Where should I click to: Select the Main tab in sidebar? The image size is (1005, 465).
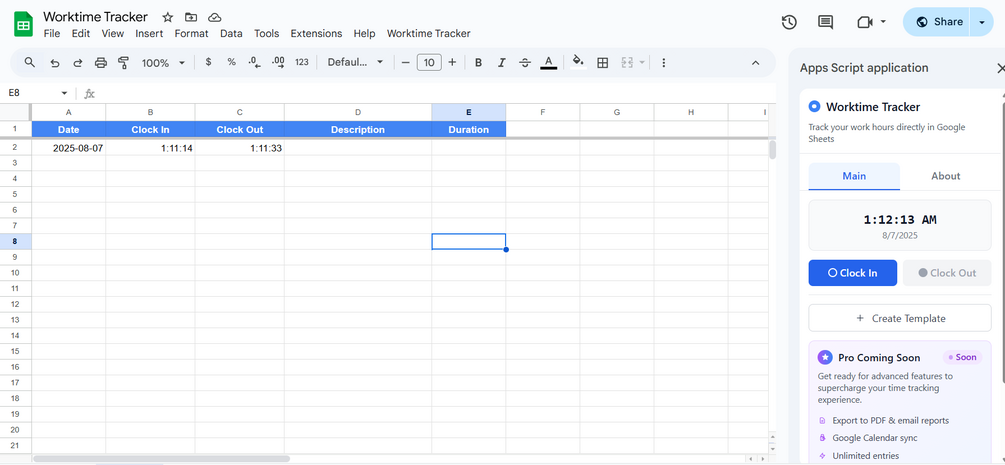click(854, 176)
